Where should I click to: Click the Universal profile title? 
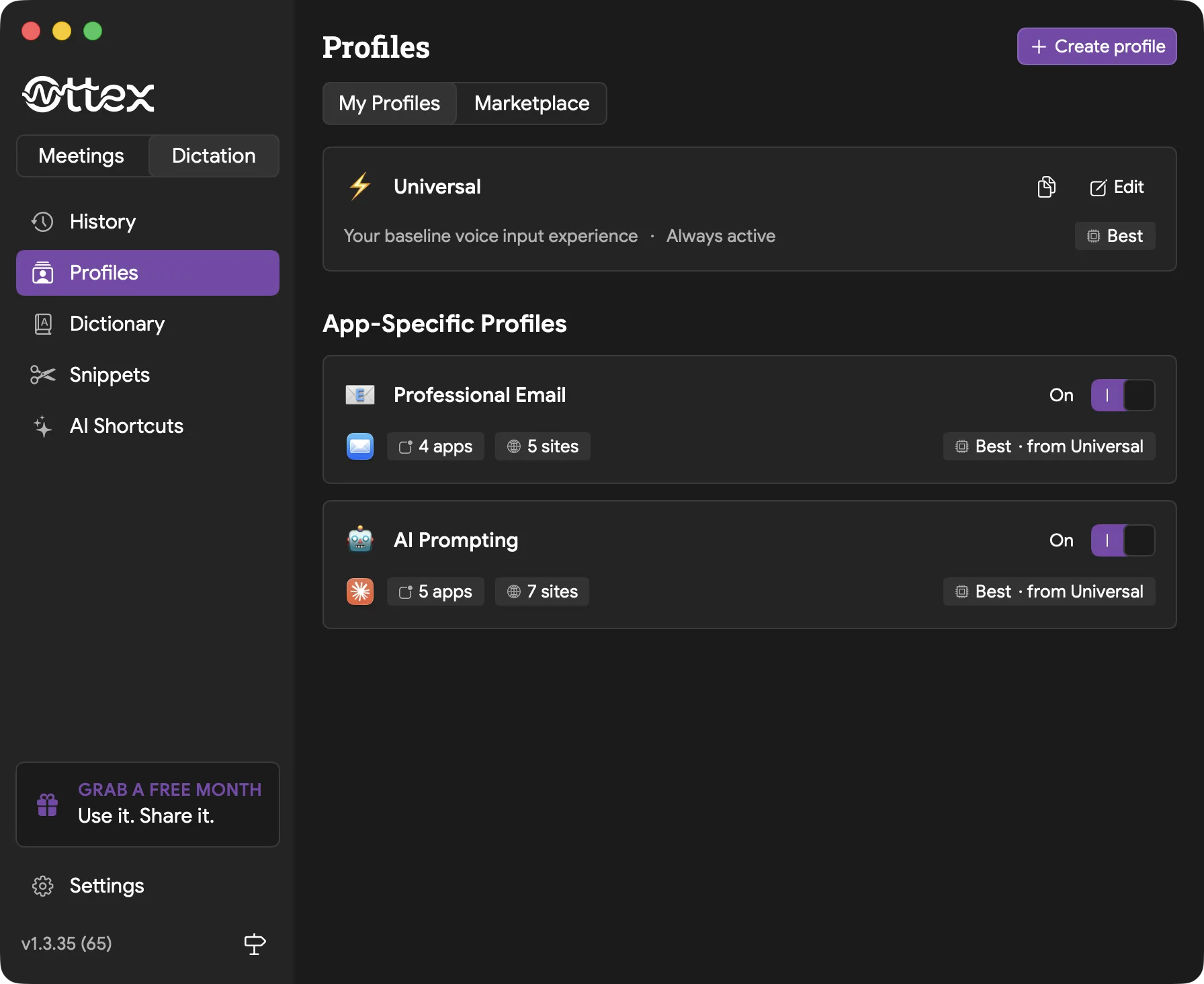pyautogui.click(x=437, y=187)
